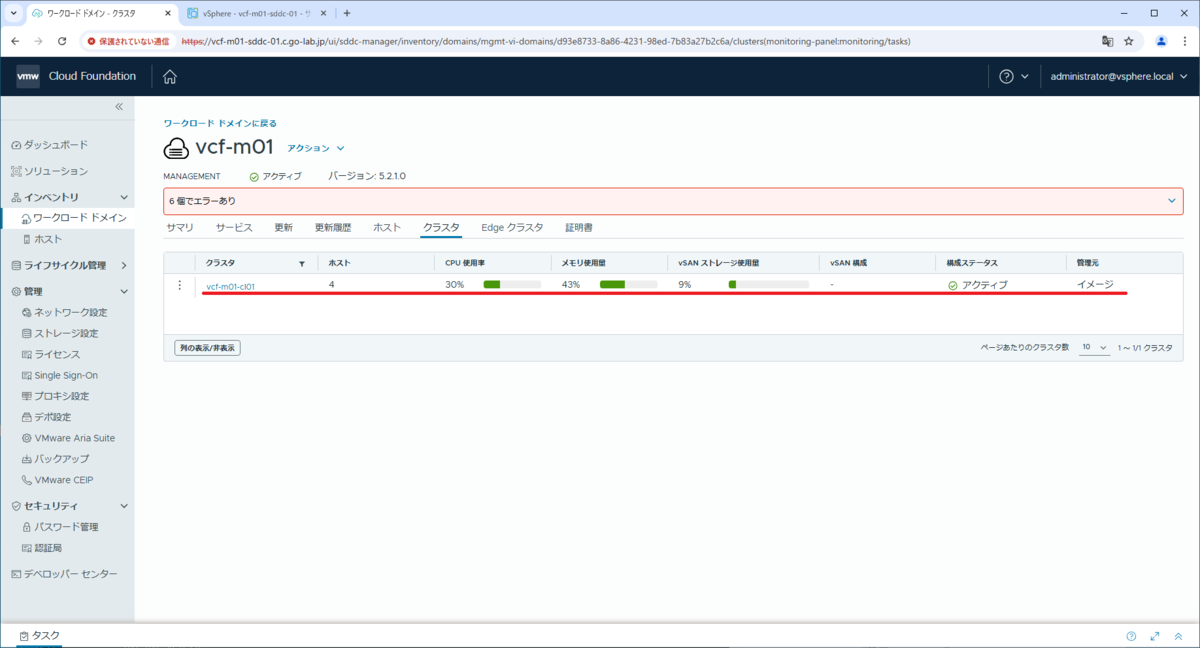The width and height of the screenshot is (1200, 648).
Task: Open パスワード管理 in sidebar
Action: tap(59, 527)
